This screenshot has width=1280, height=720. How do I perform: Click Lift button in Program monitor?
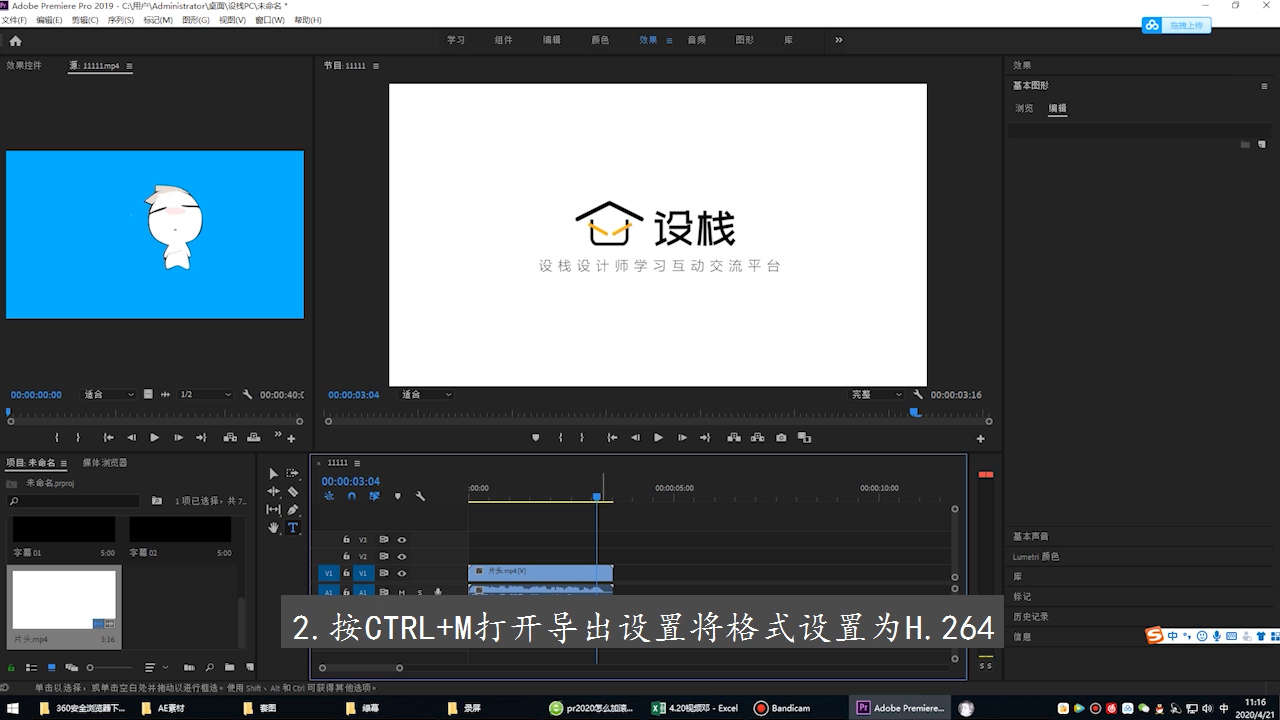coord(734,437)
